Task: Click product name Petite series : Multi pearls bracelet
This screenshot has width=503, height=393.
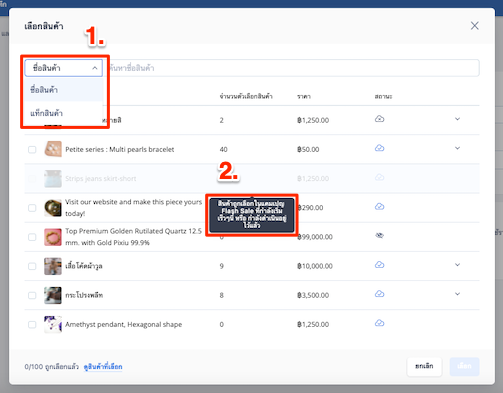Action: click(x=120, y=149)
